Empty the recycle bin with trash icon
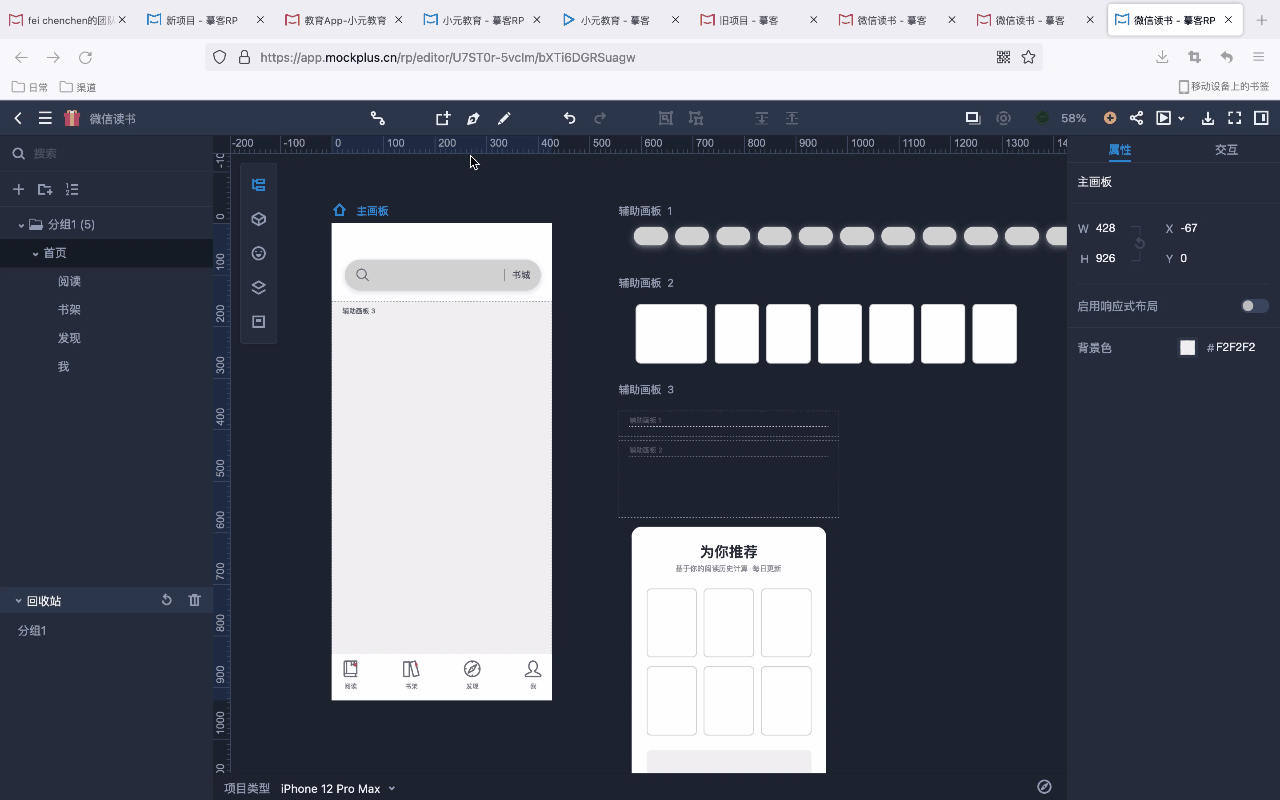The height and width of the screenshot is (800, 1280). click(x=195, y=600)
